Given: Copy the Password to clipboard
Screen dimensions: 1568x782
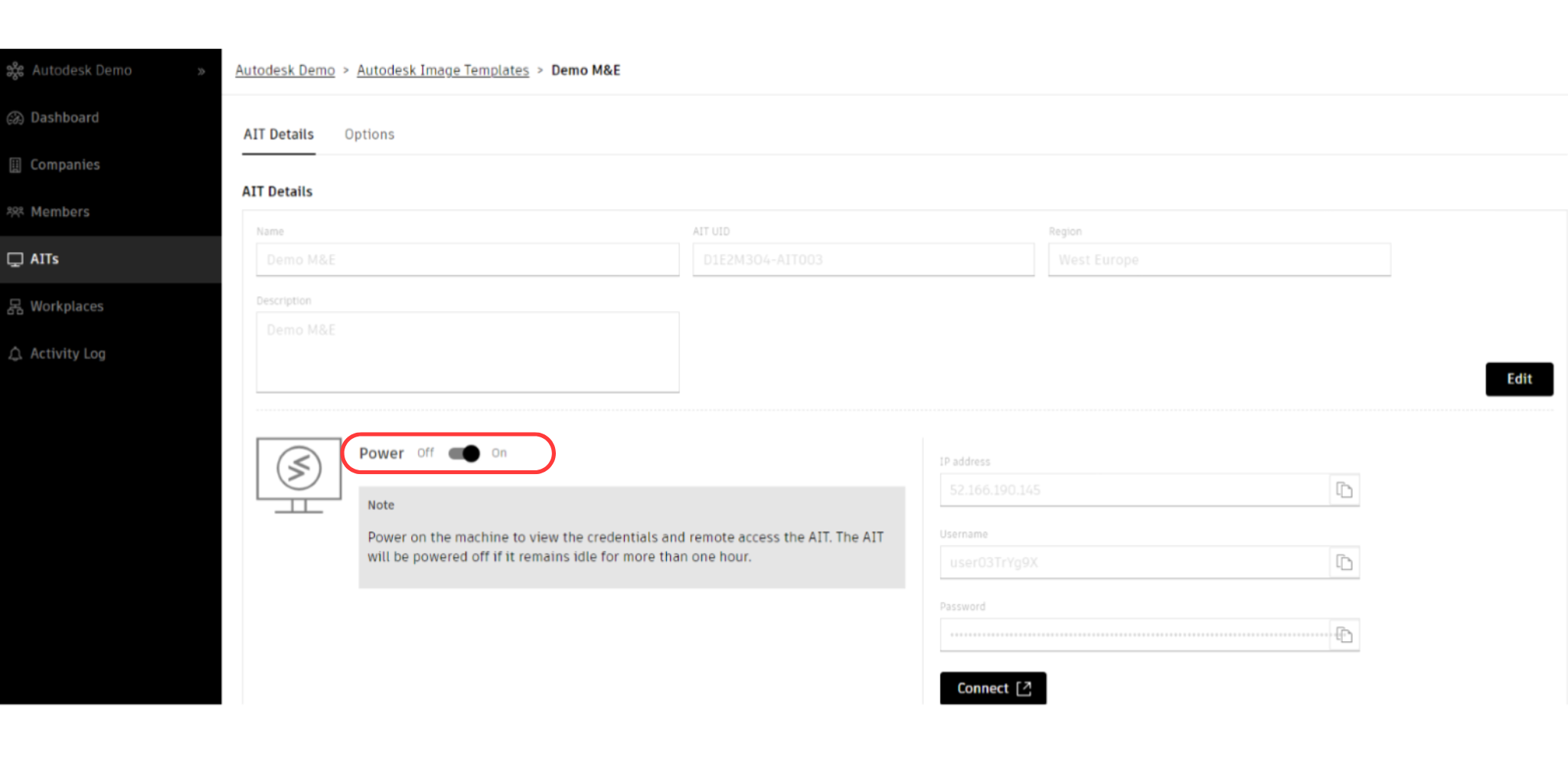Looking at the screenshot, I should (1344, 635).
